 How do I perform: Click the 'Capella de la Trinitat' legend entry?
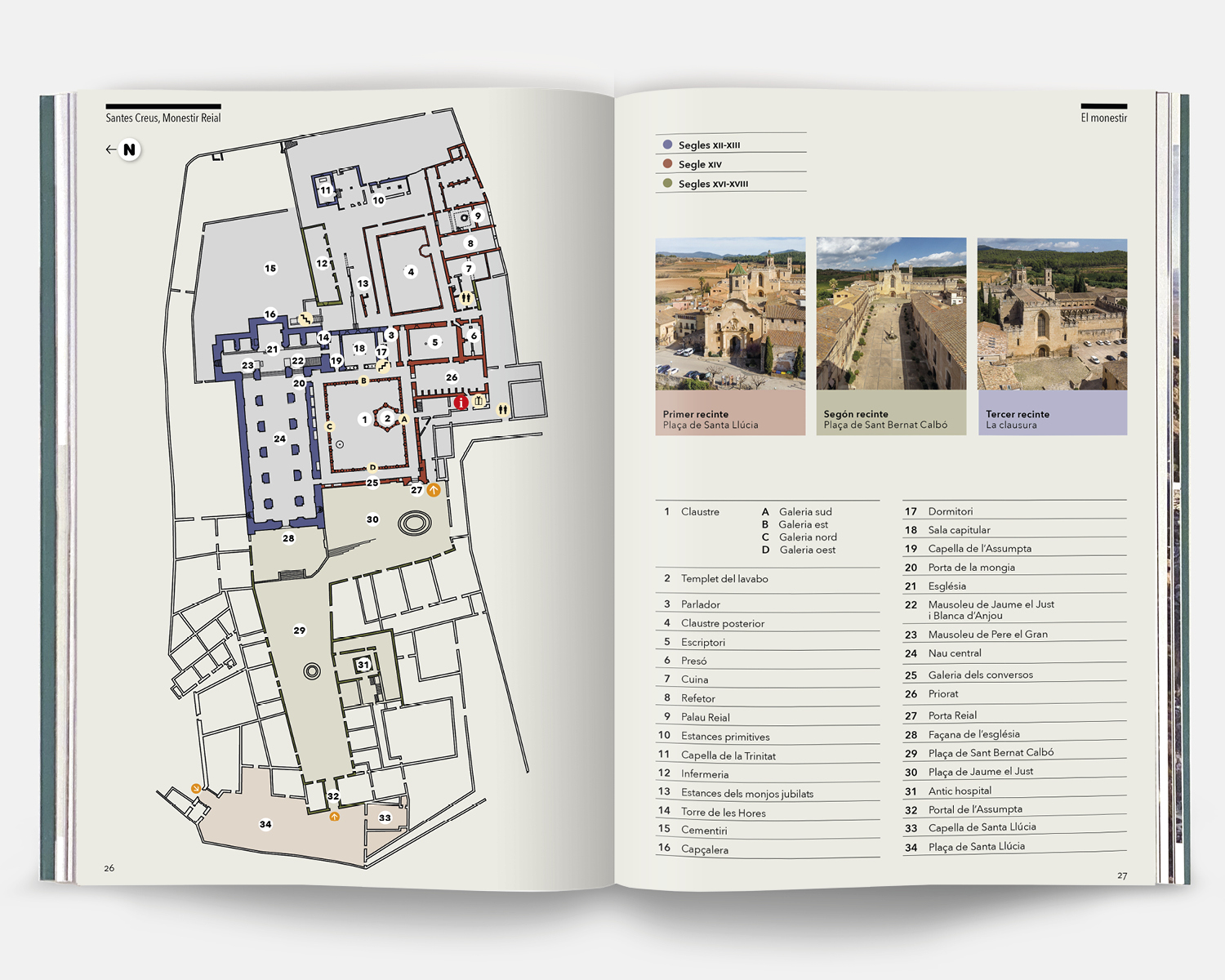coord(728,756)
